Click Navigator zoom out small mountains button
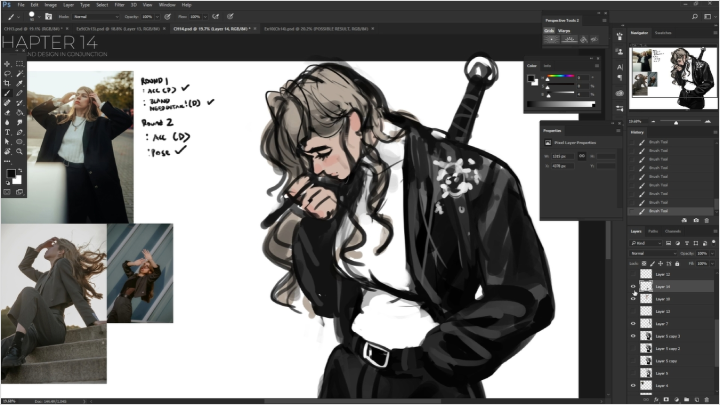 653,122
